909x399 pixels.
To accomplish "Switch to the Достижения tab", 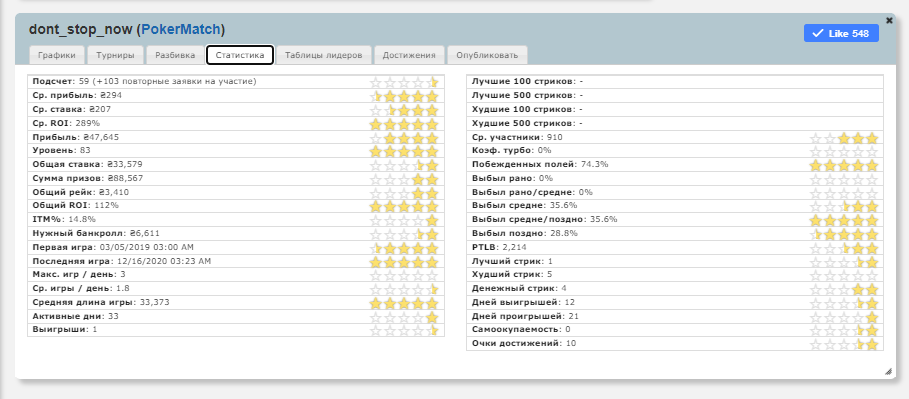I will (x=409, y=55).
